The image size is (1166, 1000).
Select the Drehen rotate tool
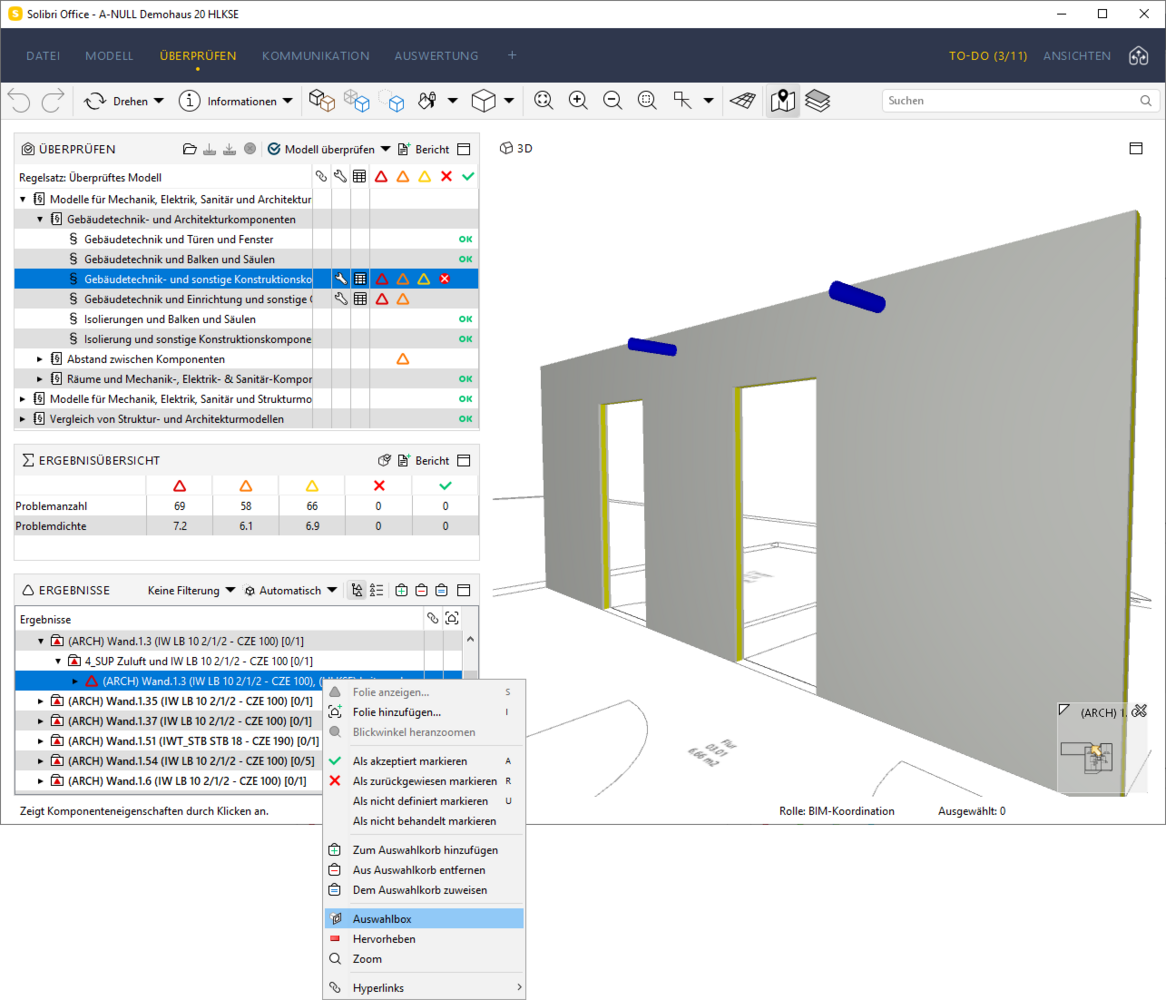116,101
